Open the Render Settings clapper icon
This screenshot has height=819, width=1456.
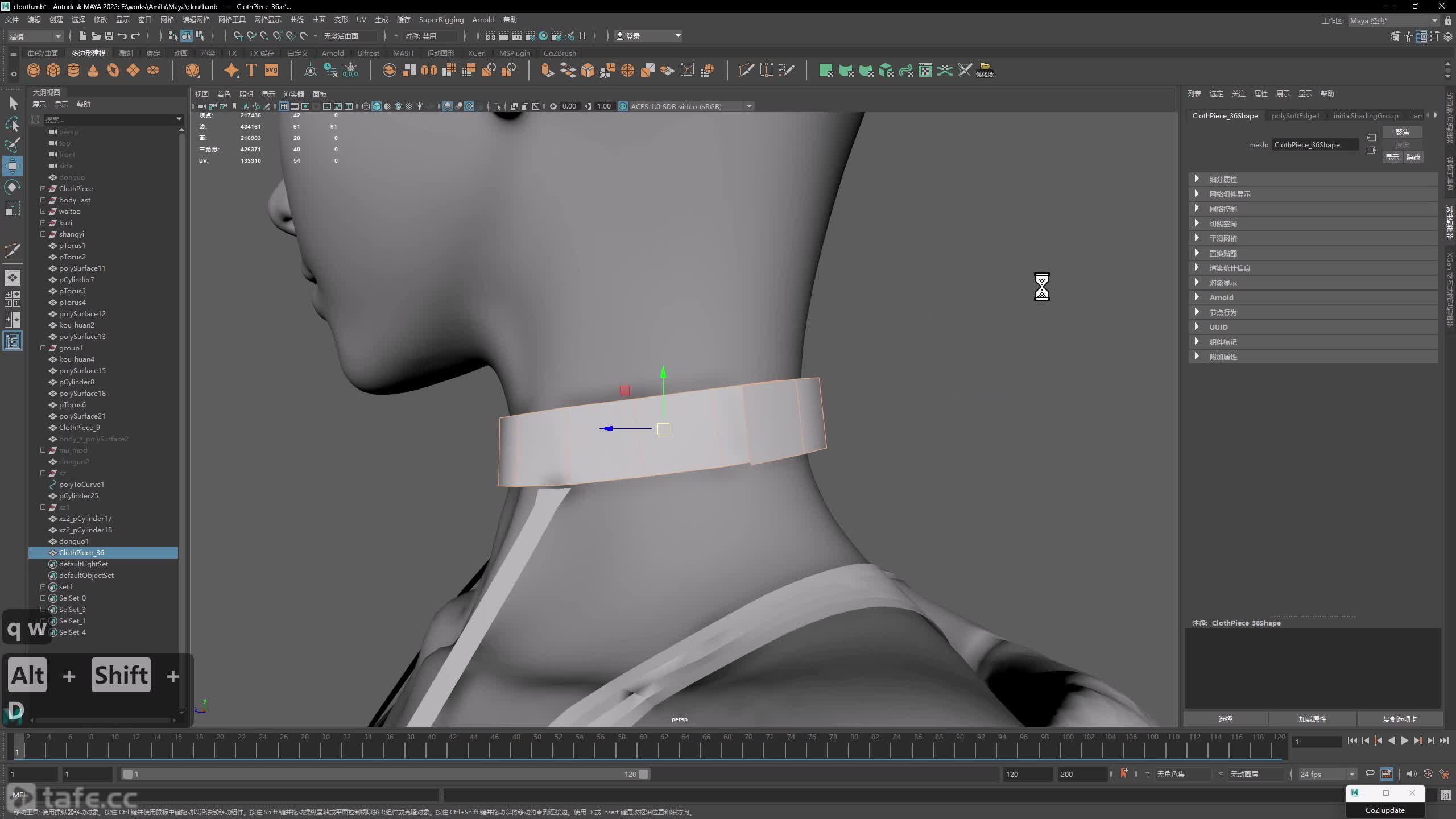[530, 36]
